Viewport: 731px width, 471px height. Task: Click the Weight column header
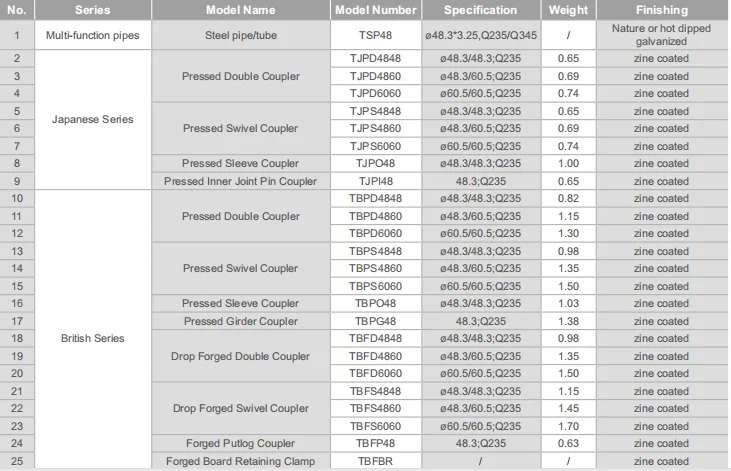pos(568,10)
